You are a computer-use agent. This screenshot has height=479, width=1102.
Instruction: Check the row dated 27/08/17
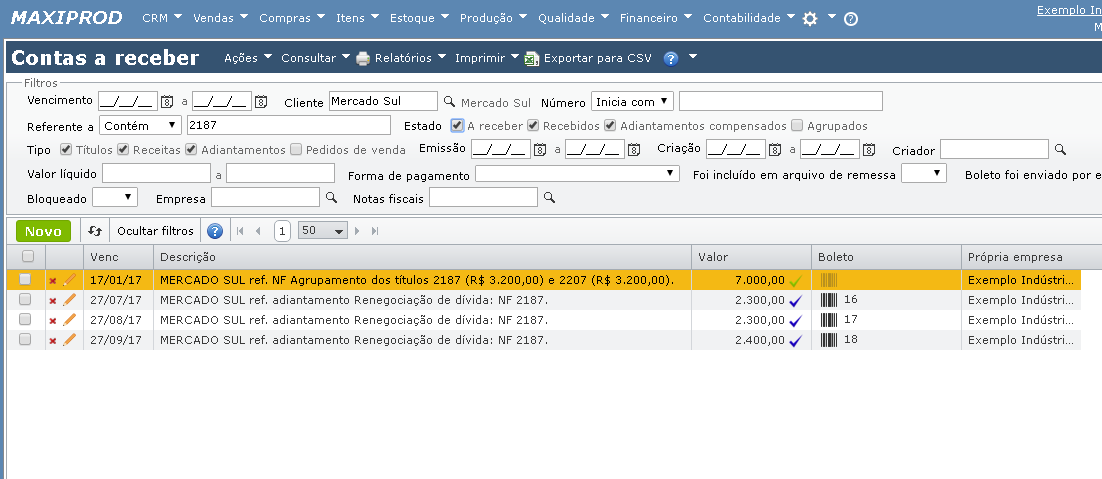coord(25,320)
